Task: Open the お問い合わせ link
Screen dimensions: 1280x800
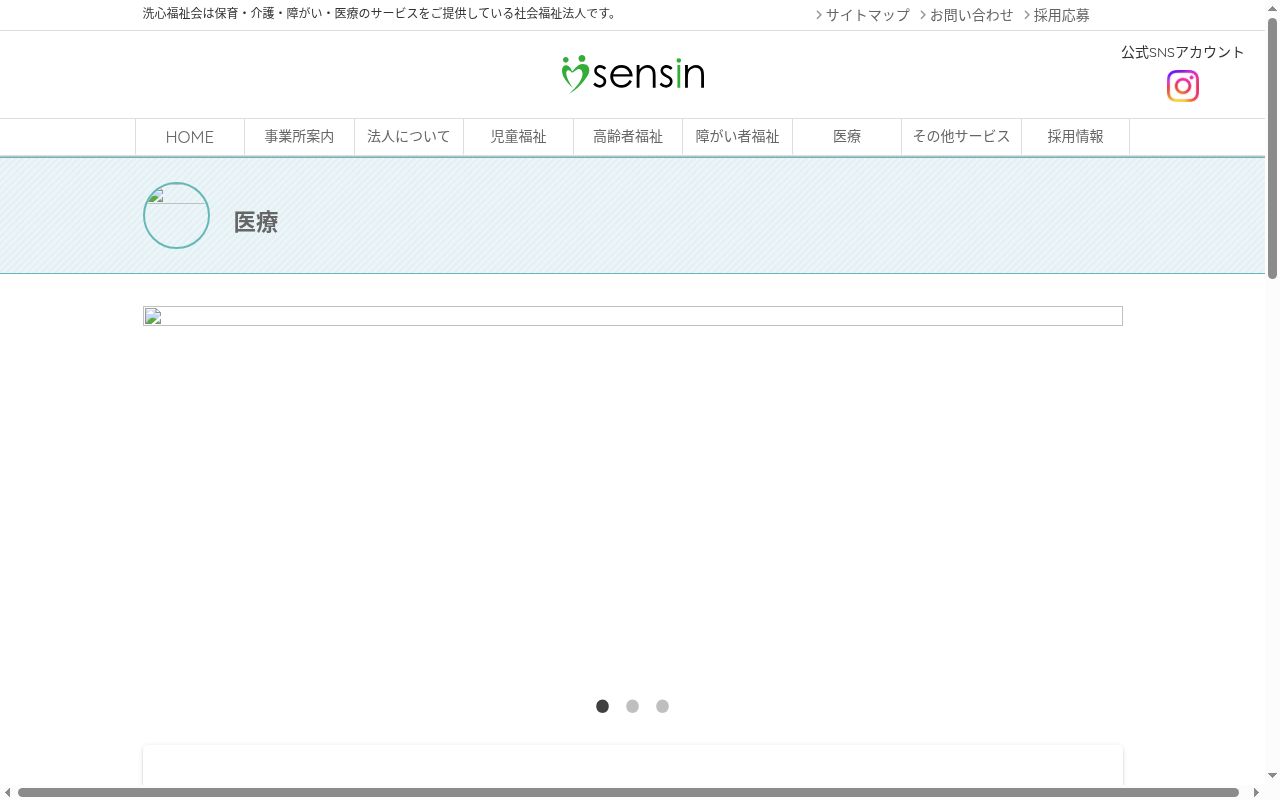Action: pos(967,15)
